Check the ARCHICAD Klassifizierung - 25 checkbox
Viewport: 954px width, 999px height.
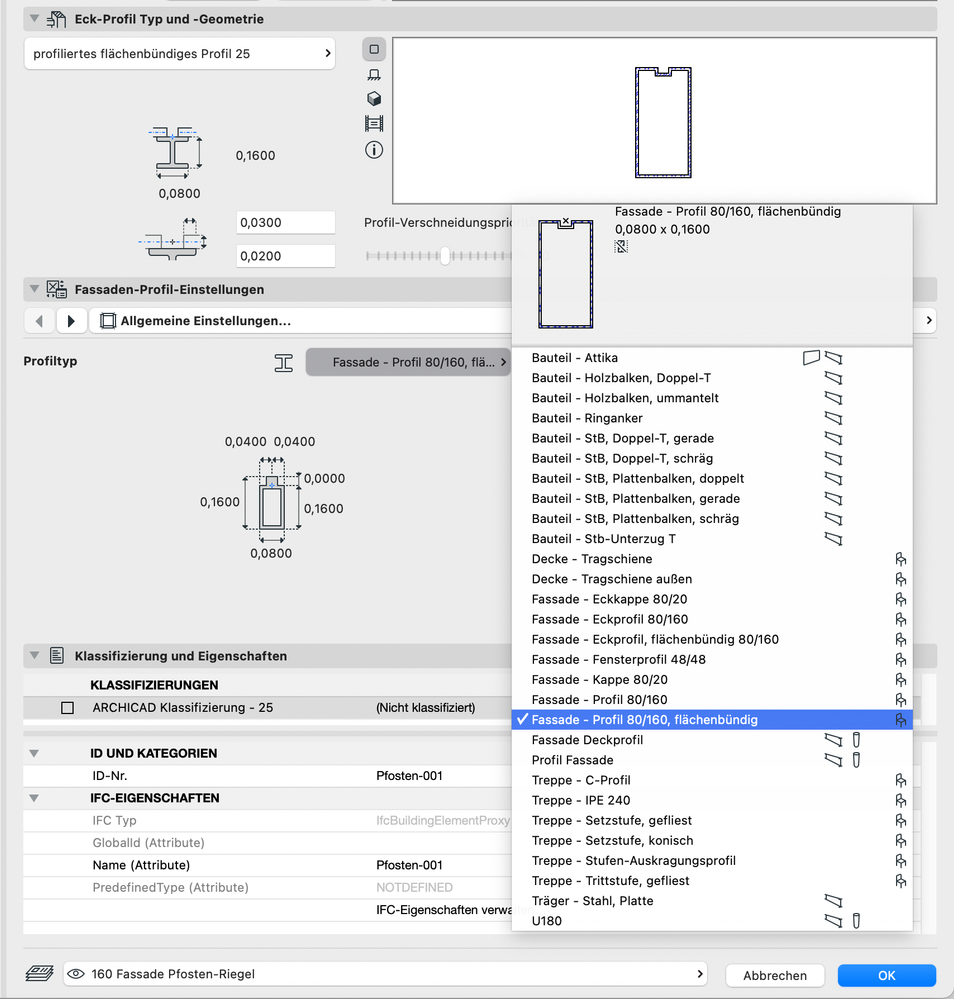click(x=68, y=708)
